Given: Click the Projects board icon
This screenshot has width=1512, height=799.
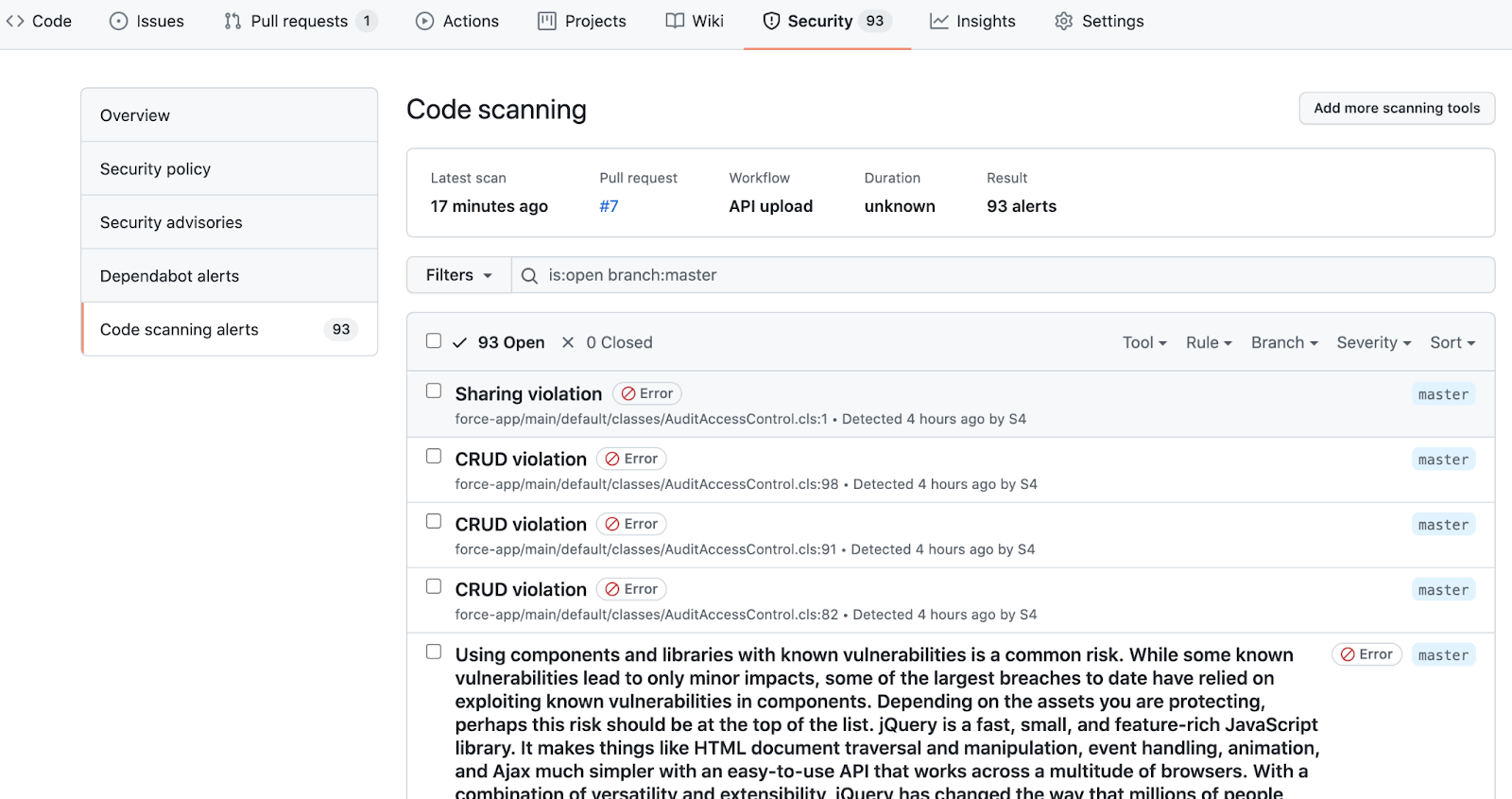Looking at the screenshot, I should click(x=547, y=21).
